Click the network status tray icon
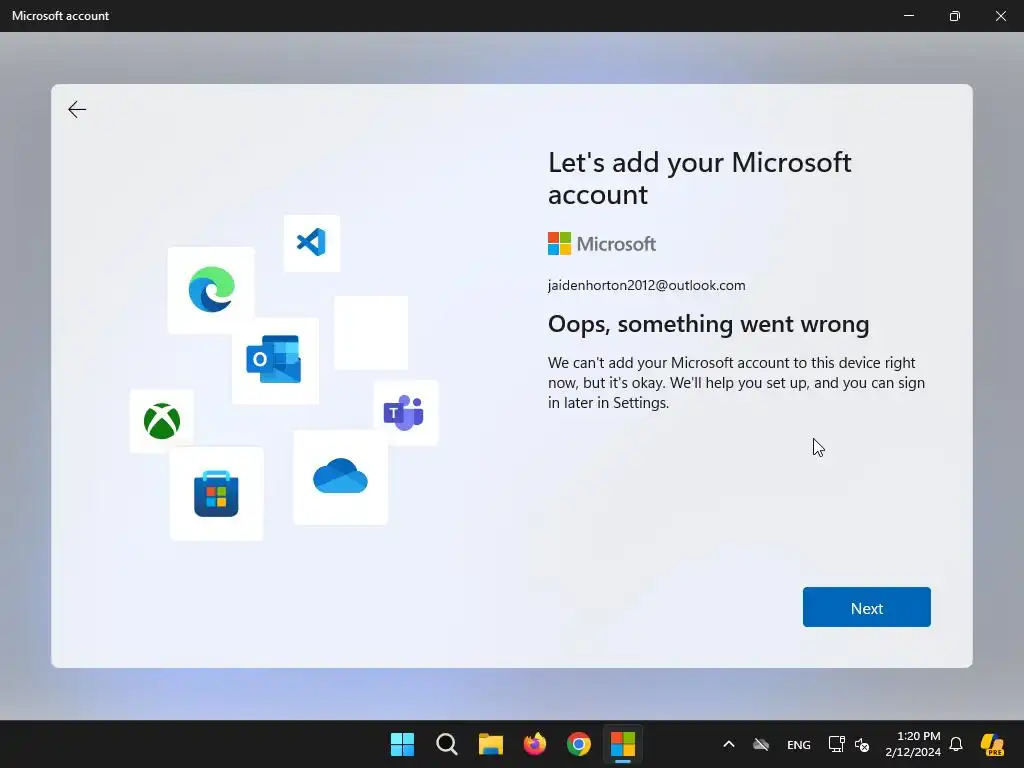Image resolution: width=1024 pixels, height=768 pixels. click(x=836, y=744)
